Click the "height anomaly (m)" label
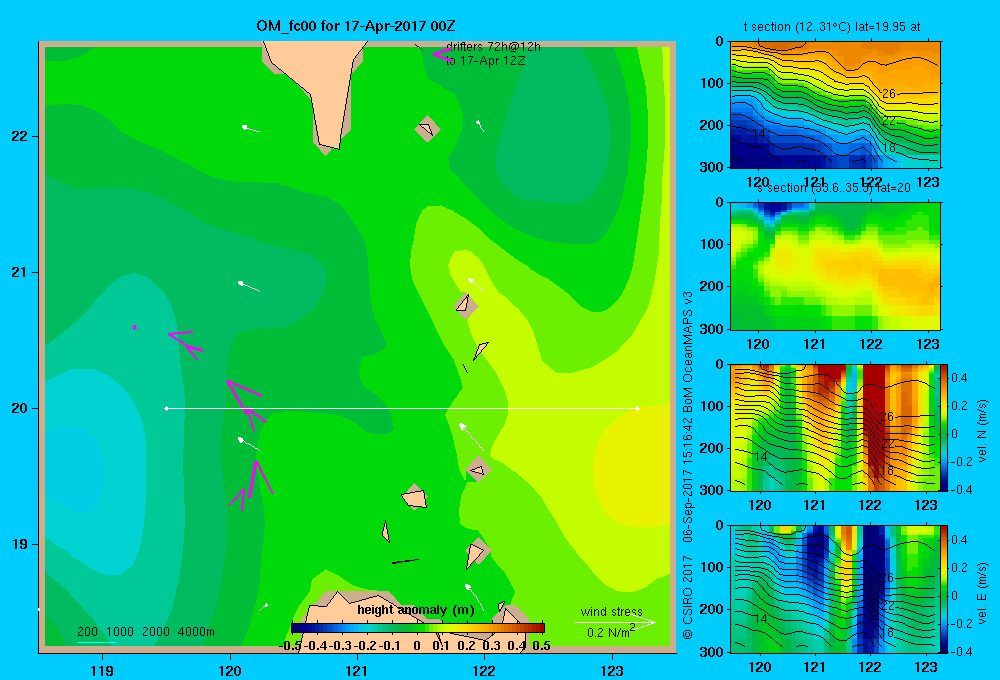Viewport: 1000px width, 680px height. [416, 610]
